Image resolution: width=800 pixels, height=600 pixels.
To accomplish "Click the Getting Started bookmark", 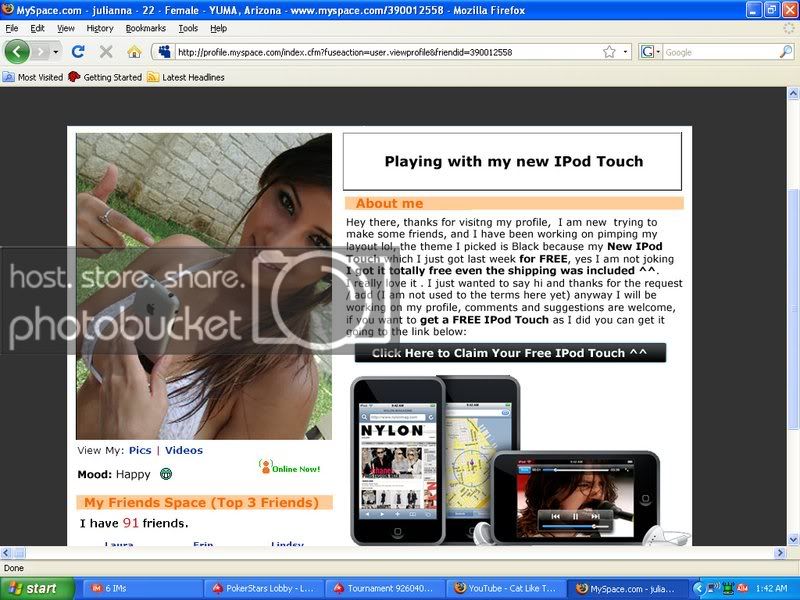I will click(105, 77).
